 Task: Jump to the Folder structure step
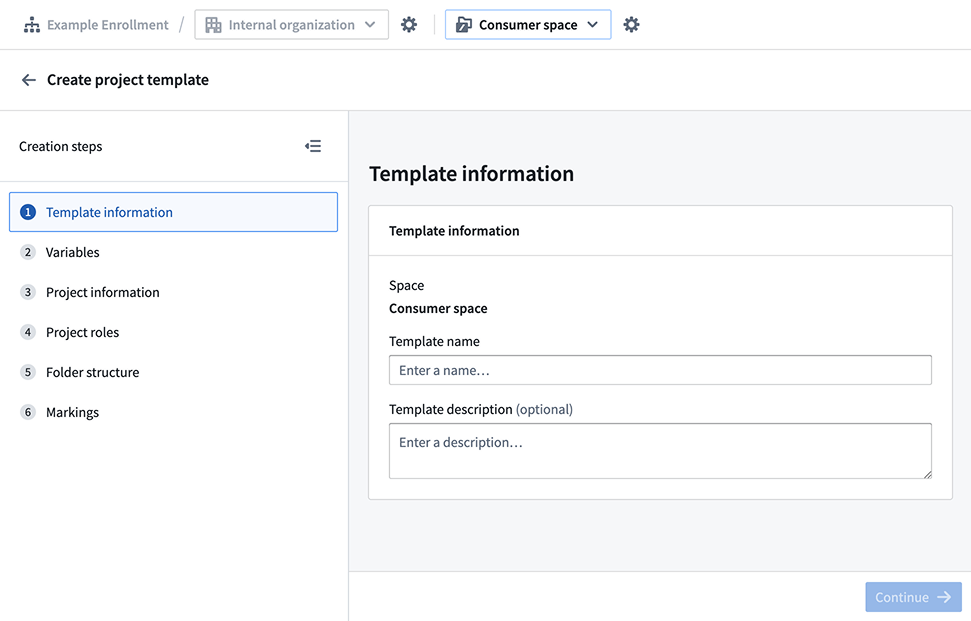(x=92, y=372)
